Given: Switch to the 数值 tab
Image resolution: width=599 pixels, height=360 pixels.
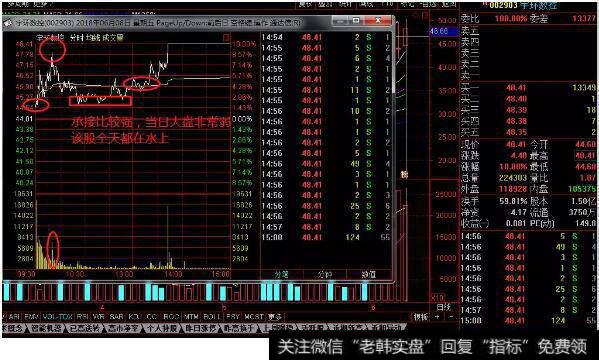Looking at the screenshot, I should 369,274.
